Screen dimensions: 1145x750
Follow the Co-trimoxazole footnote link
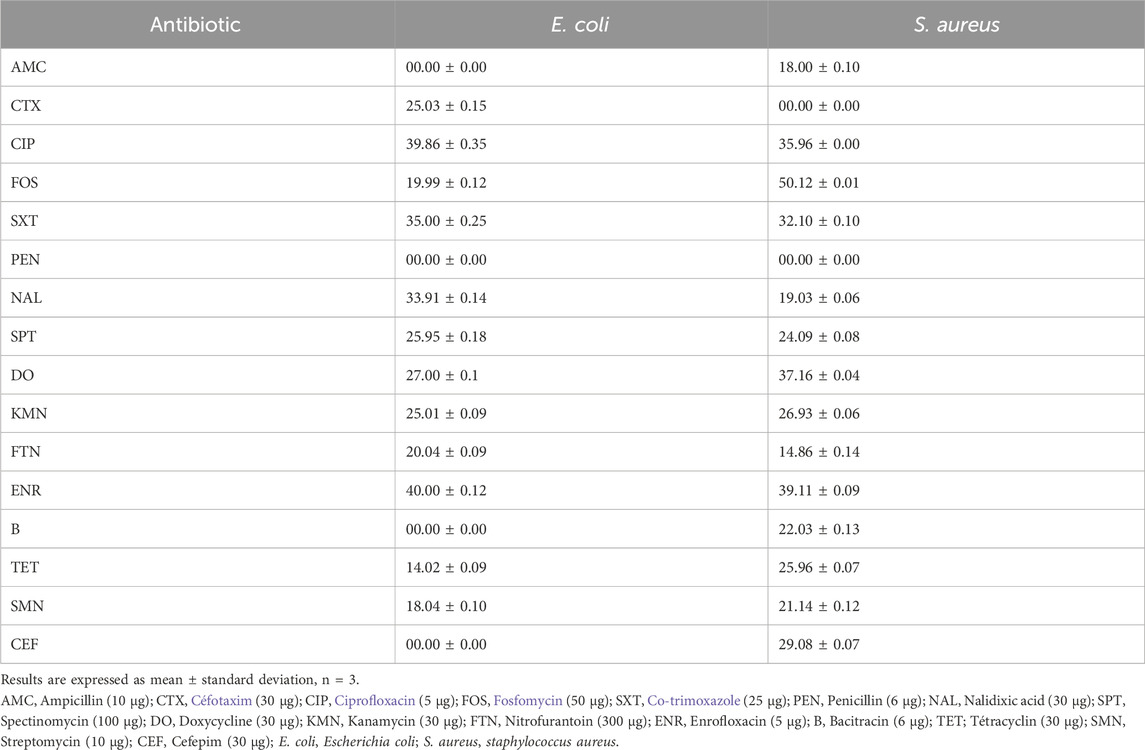694,700
